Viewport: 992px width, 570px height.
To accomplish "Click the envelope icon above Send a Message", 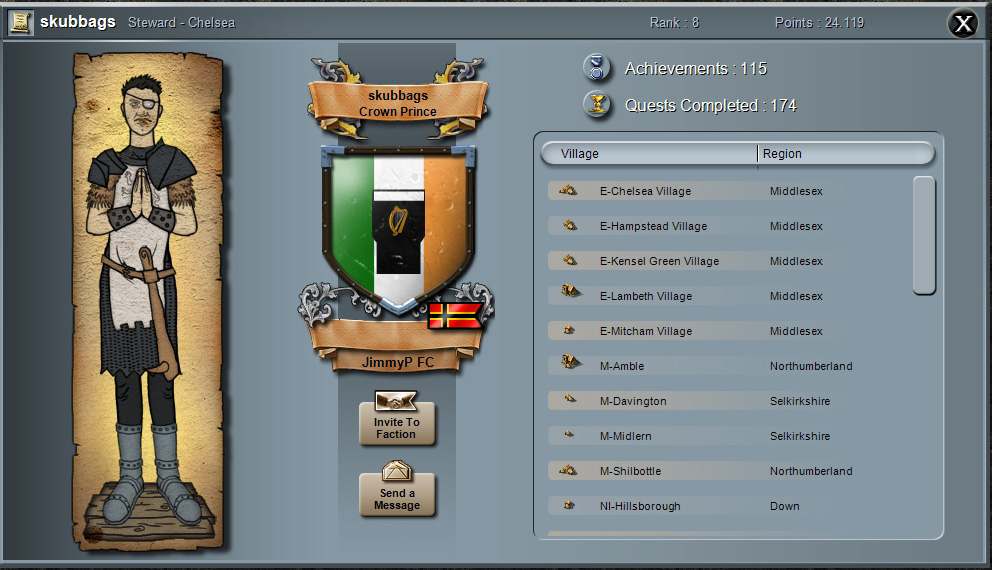I will (397, 470).
